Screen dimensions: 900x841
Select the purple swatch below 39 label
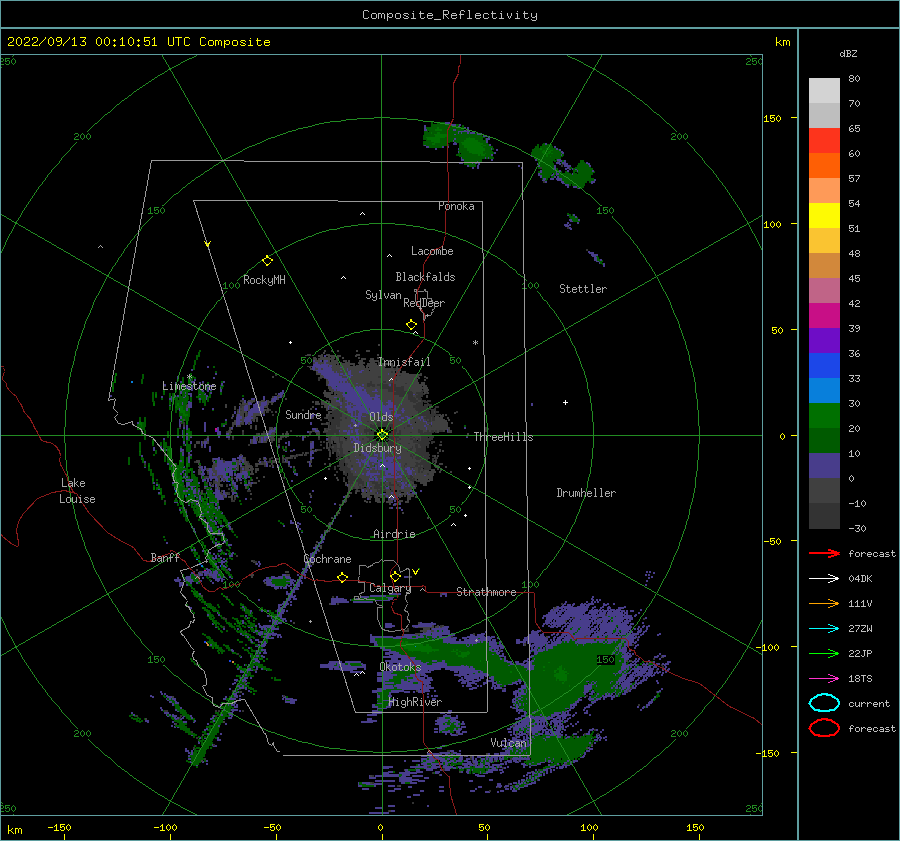click(x=824, y=340)
